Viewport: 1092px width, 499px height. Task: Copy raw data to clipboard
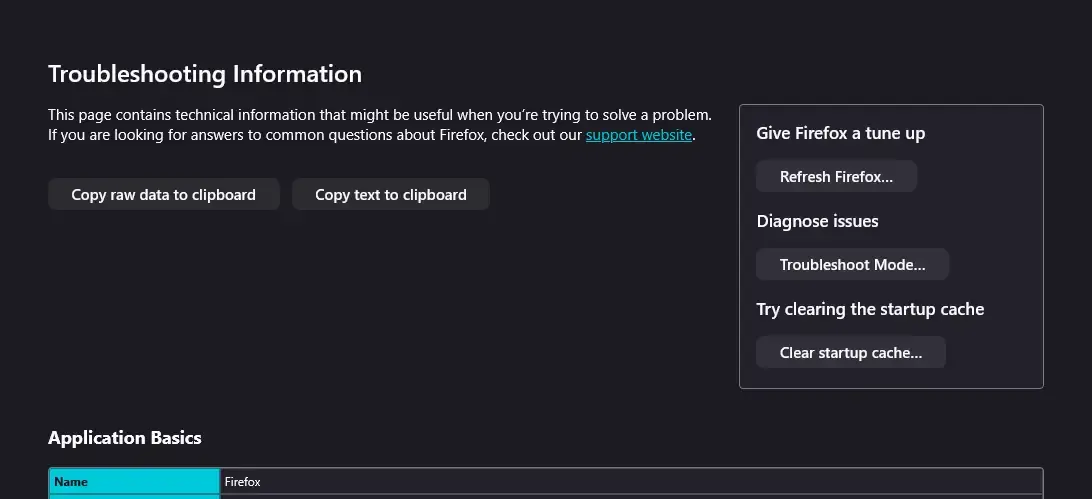pyautogui.click(x=164, y=194)
